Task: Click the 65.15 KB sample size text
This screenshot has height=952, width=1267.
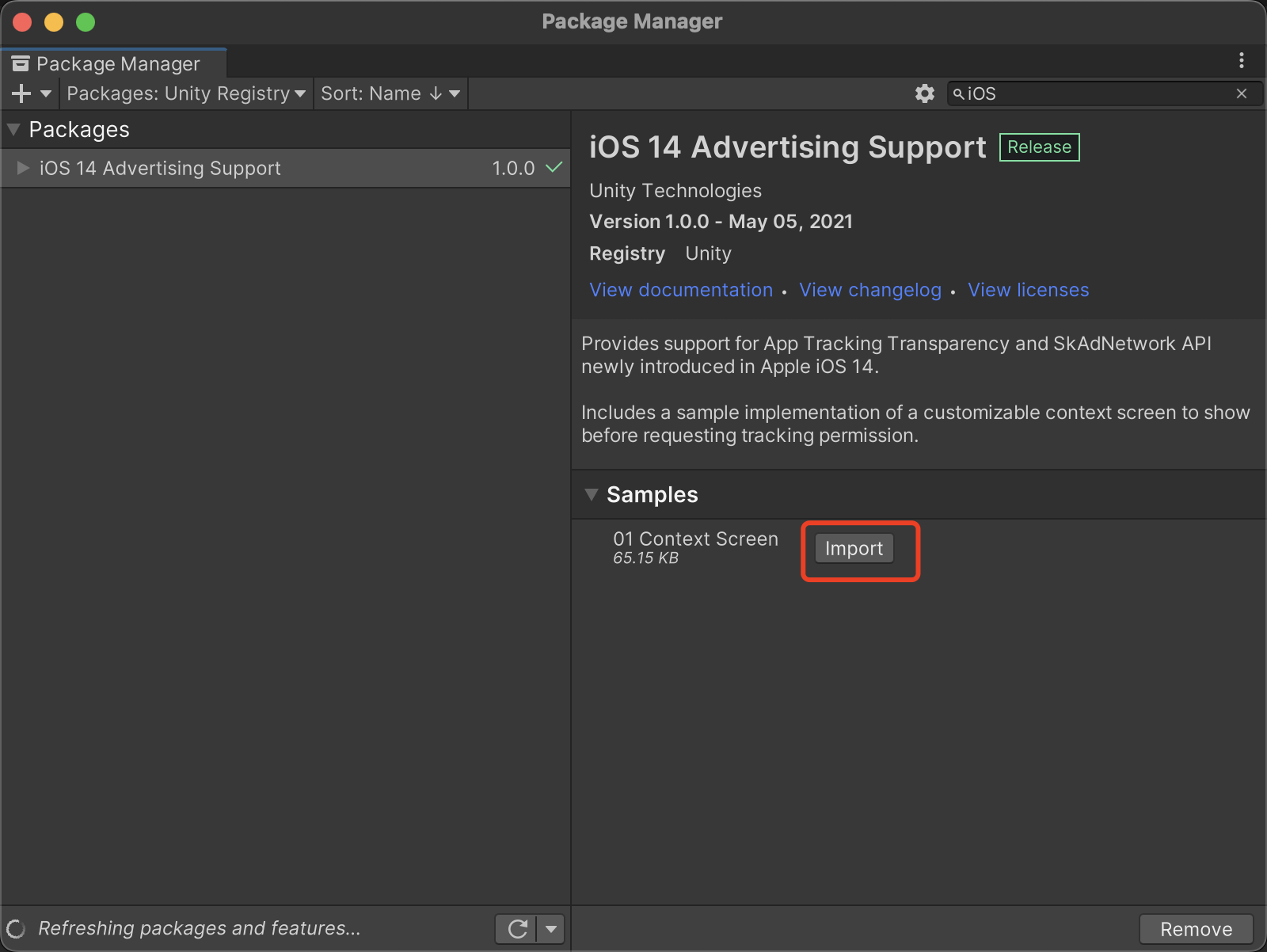Action: point(645,558)
